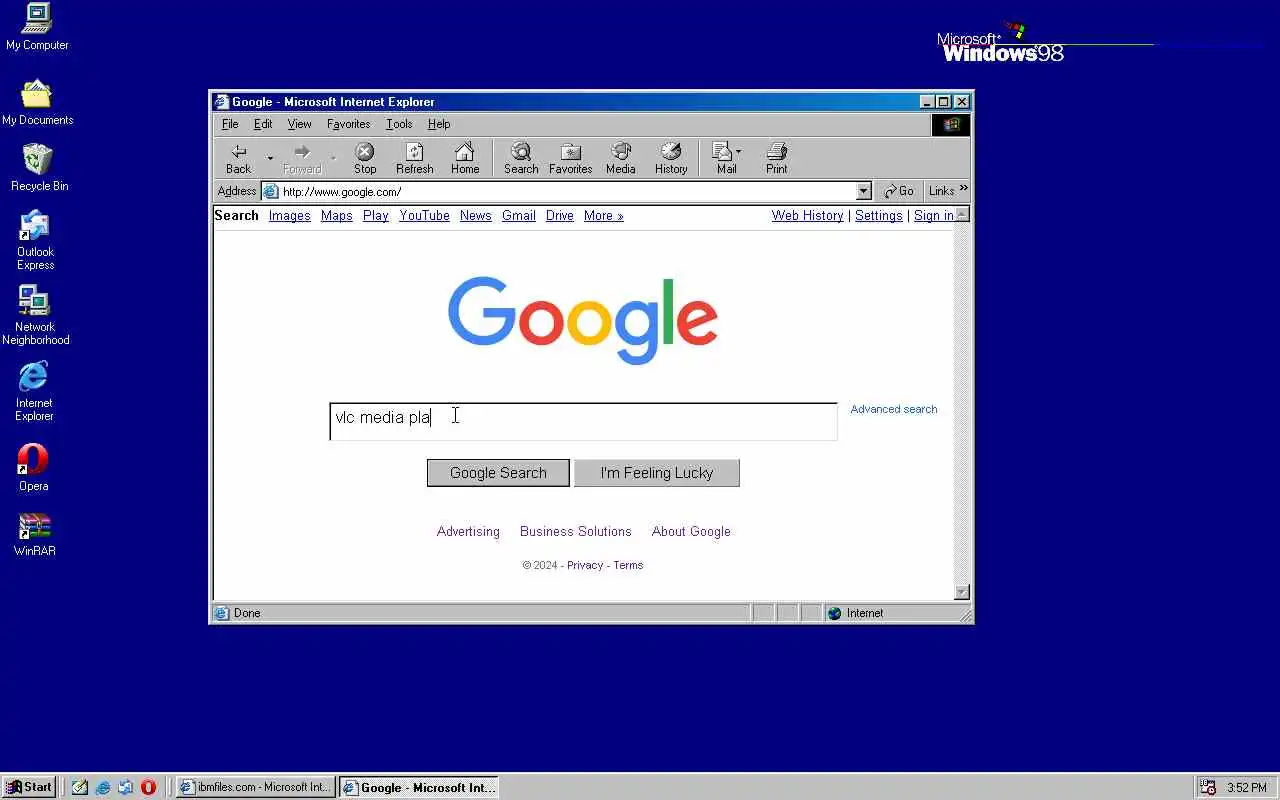Open the Mail toolbar button

(x=724, y=158)
